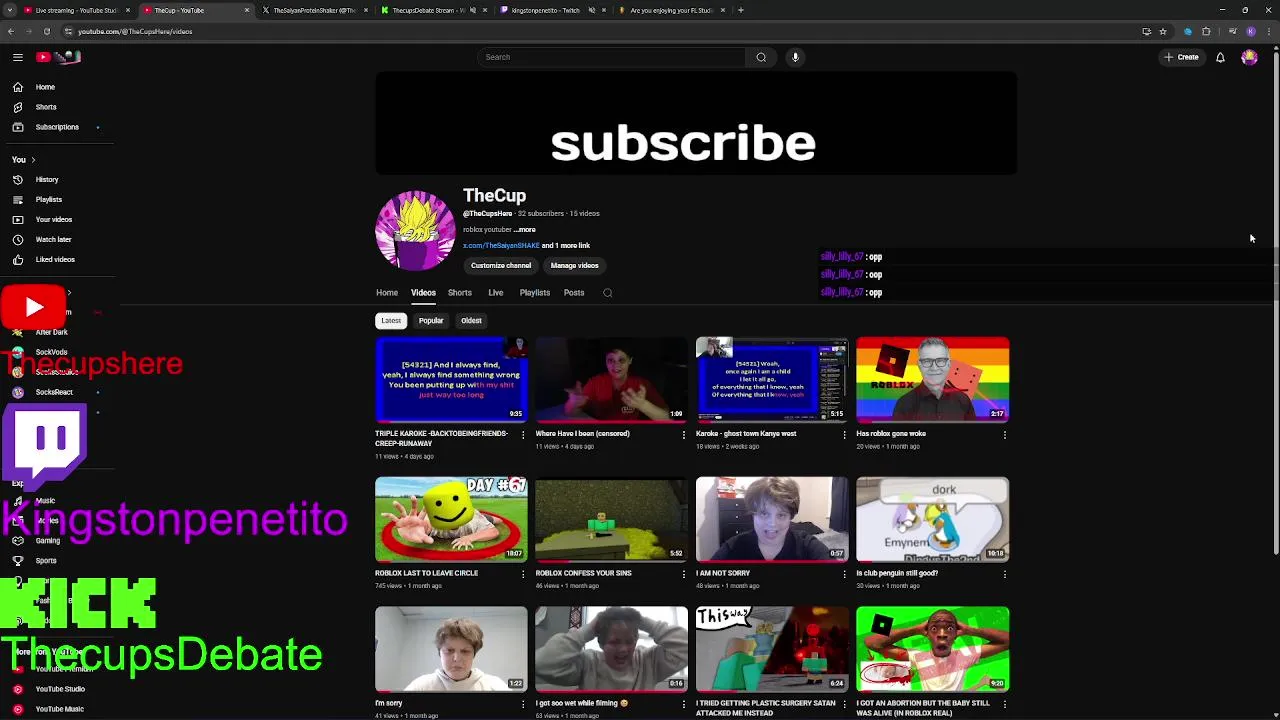Open the notifications bell
The image size is (1280, 720).
click(x=1220, y=57)
